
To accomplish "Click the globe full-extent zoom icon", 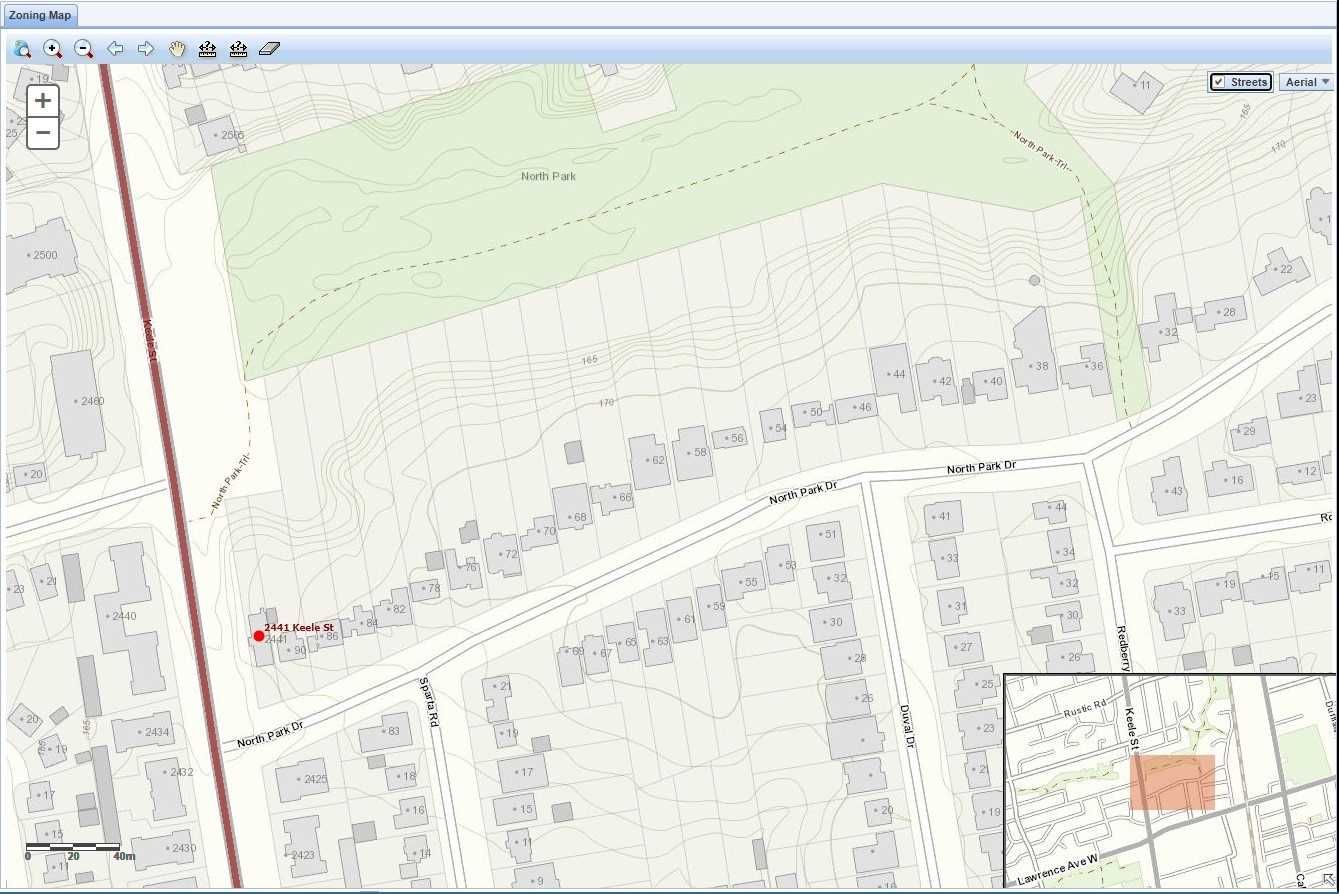I will (22, 49).
